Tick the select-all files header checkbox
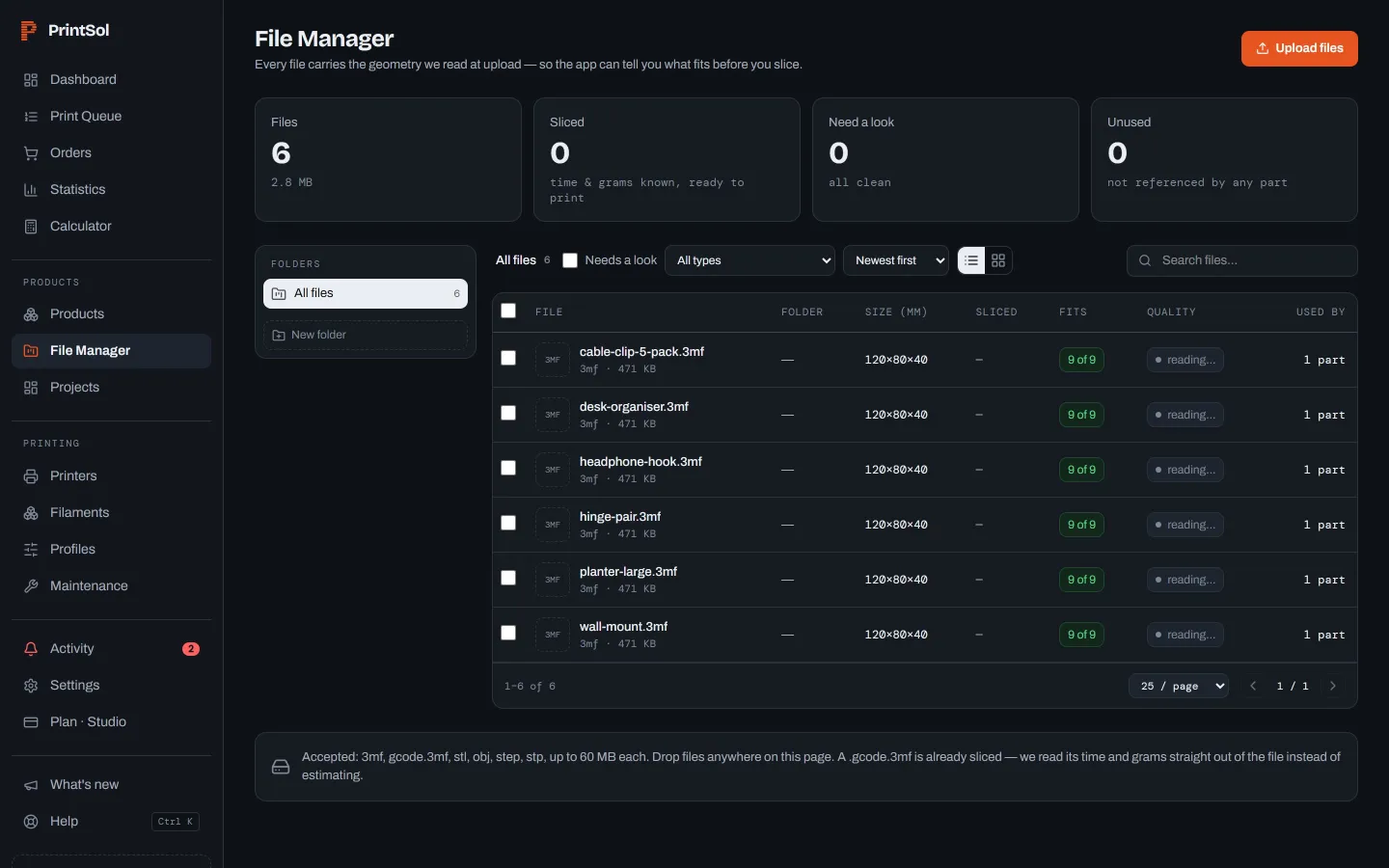 tap(508, 311)
